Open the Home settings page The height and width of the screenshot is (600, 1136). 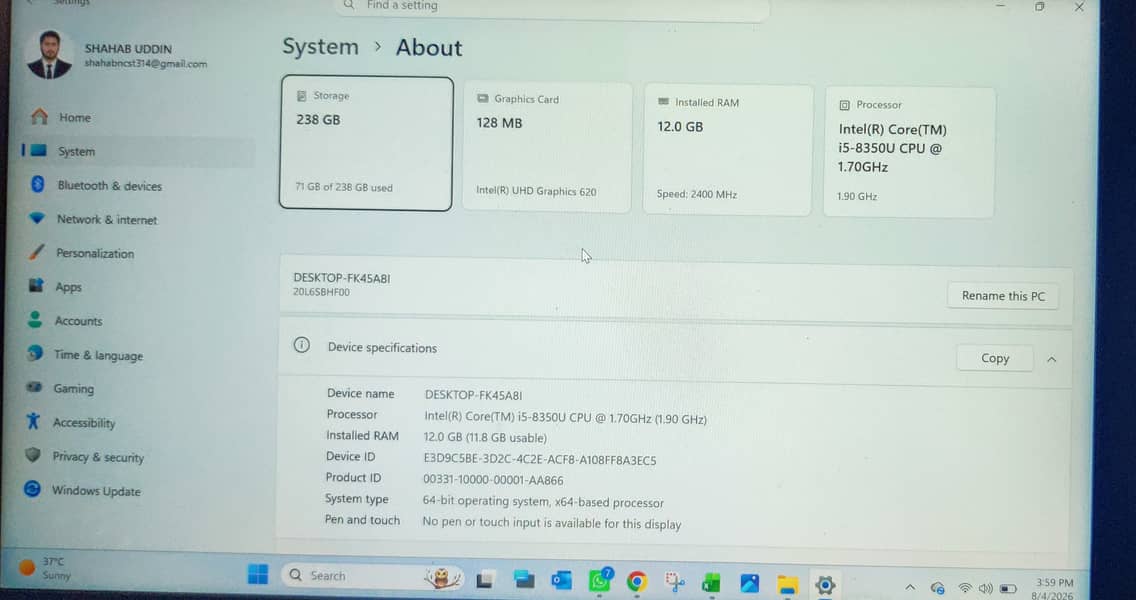click(x=138, y=117)
